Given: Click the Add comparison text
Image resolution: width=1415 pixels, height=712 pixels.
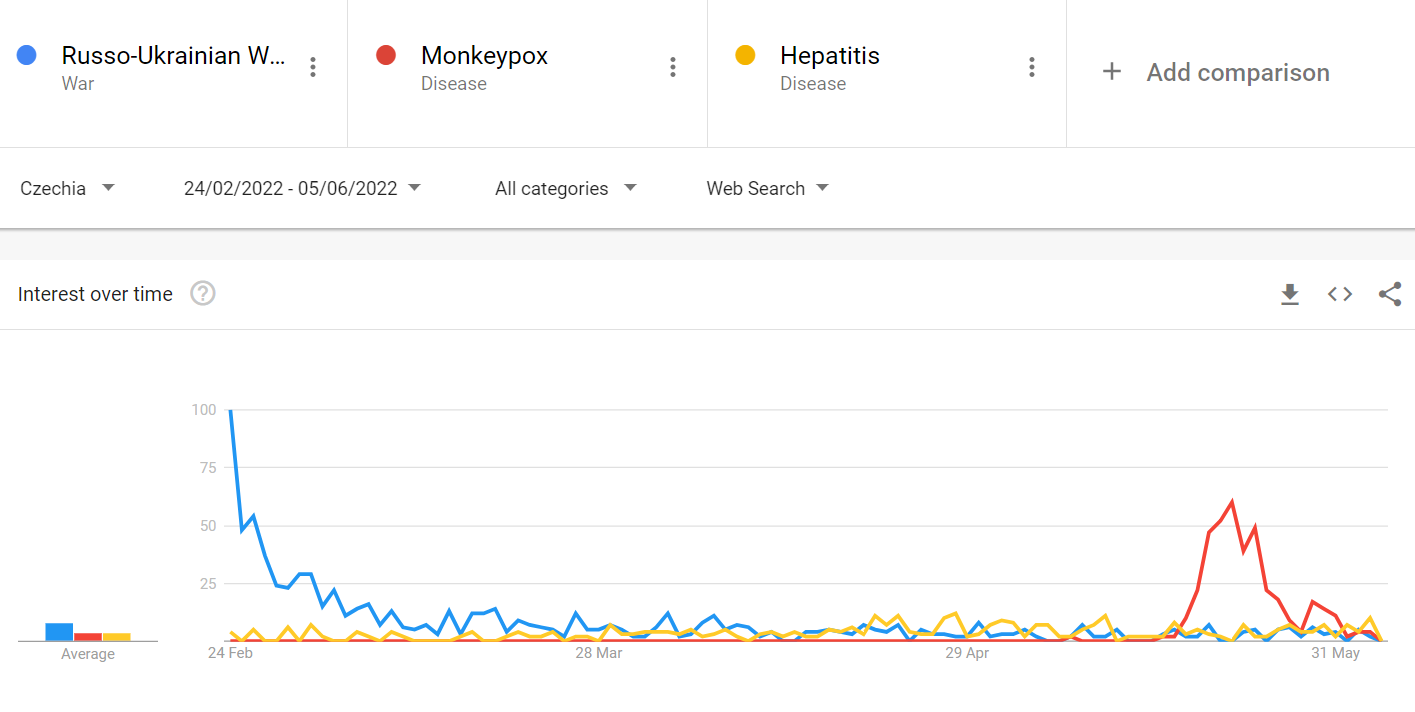Looking at the screenshot, I should pyautogui.click(x=1238, y=72).
